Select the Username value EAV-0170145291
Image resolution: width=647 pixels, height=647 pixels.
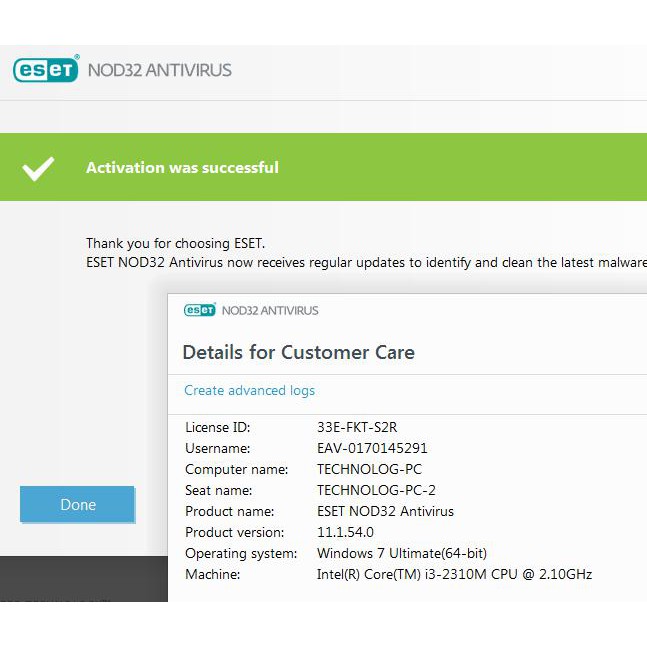[372, 448]
